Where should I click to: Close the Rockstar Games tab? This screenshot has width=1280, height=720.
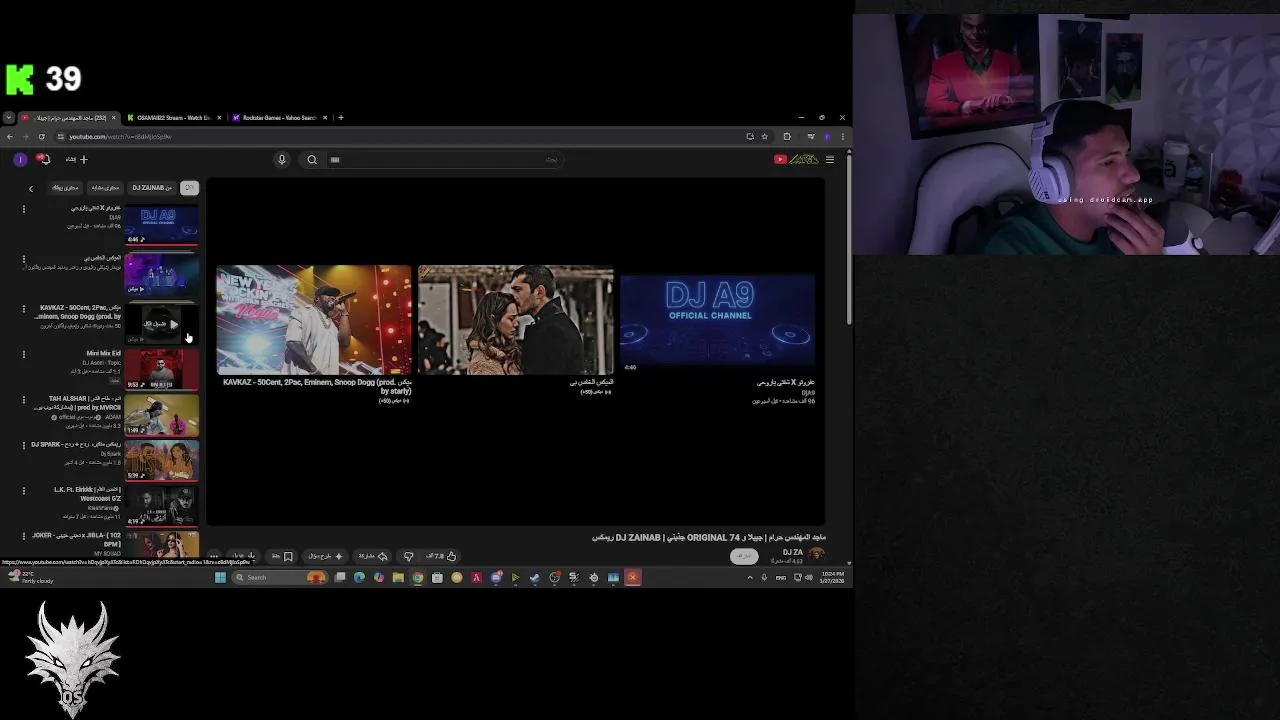[324, 118]
